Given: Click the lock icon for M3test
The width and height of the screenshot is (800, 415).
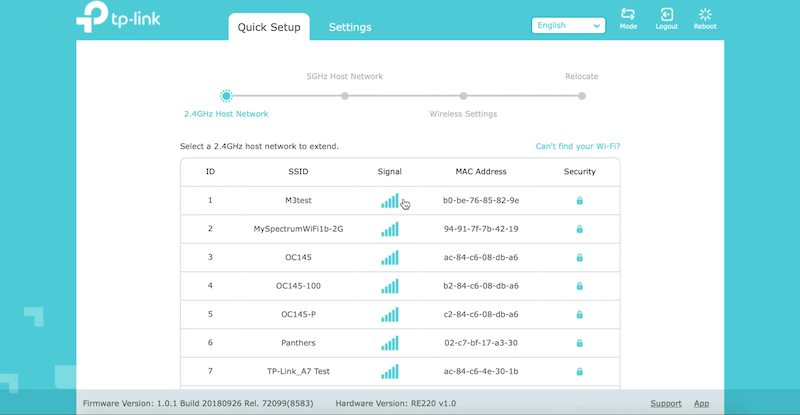Looking at the screenshot, I should click(579, 201).
